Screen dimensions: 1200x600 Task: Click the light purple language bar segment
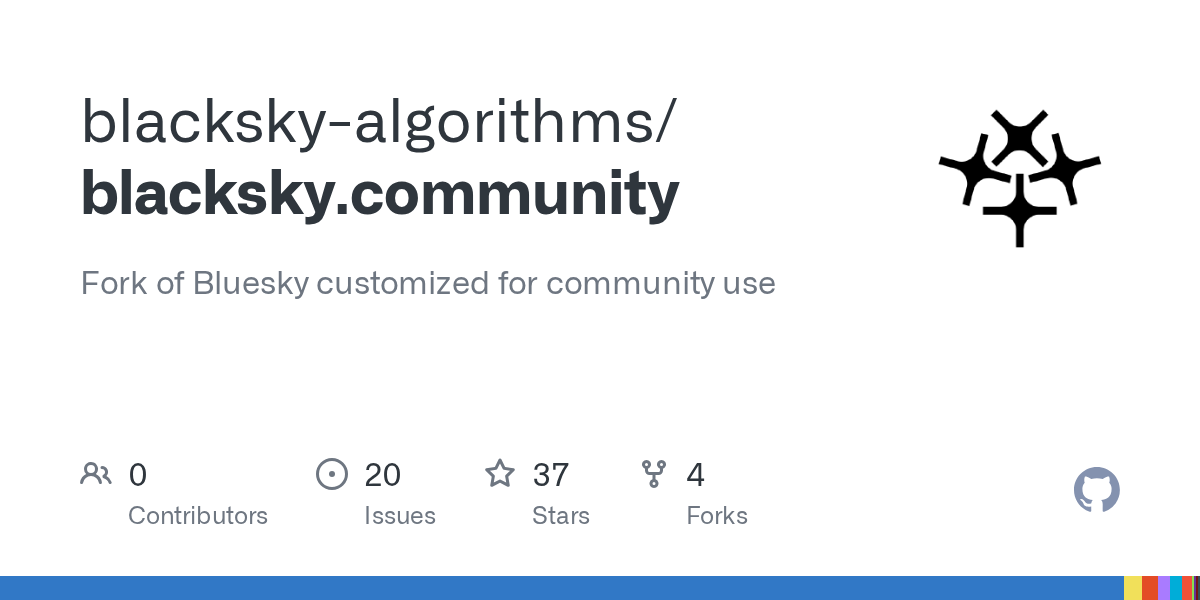point(1164,588)
